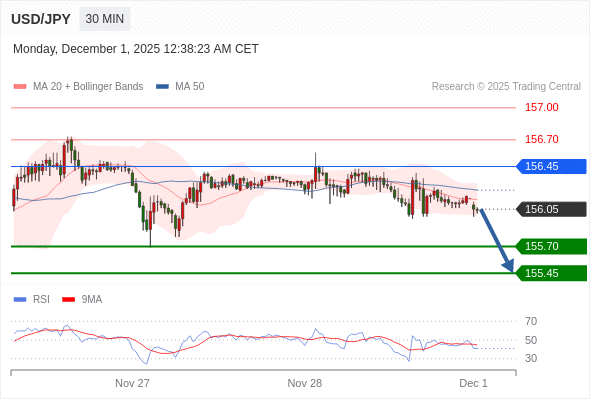Click the blue 156.45 pivot price tag
This screenshot has width=590, height=400.
551,166
